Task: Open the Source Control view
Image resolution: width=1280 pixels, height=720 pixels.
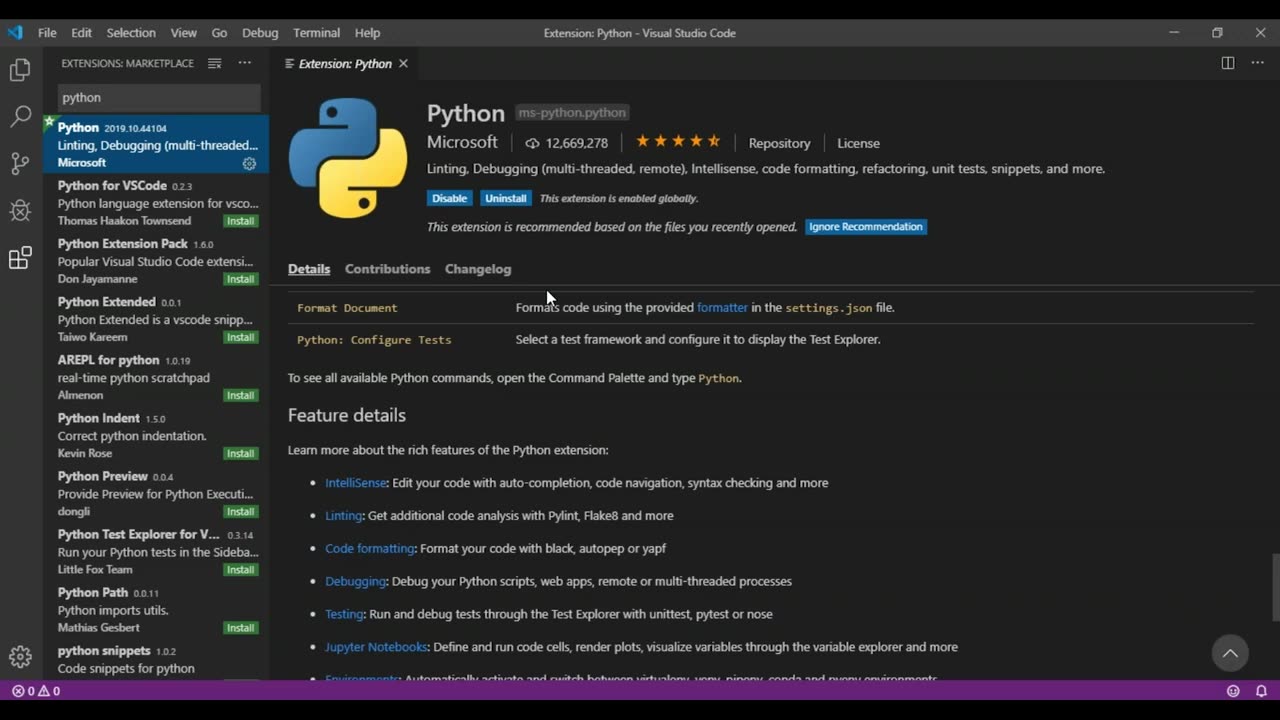Action: click(20, 164)
